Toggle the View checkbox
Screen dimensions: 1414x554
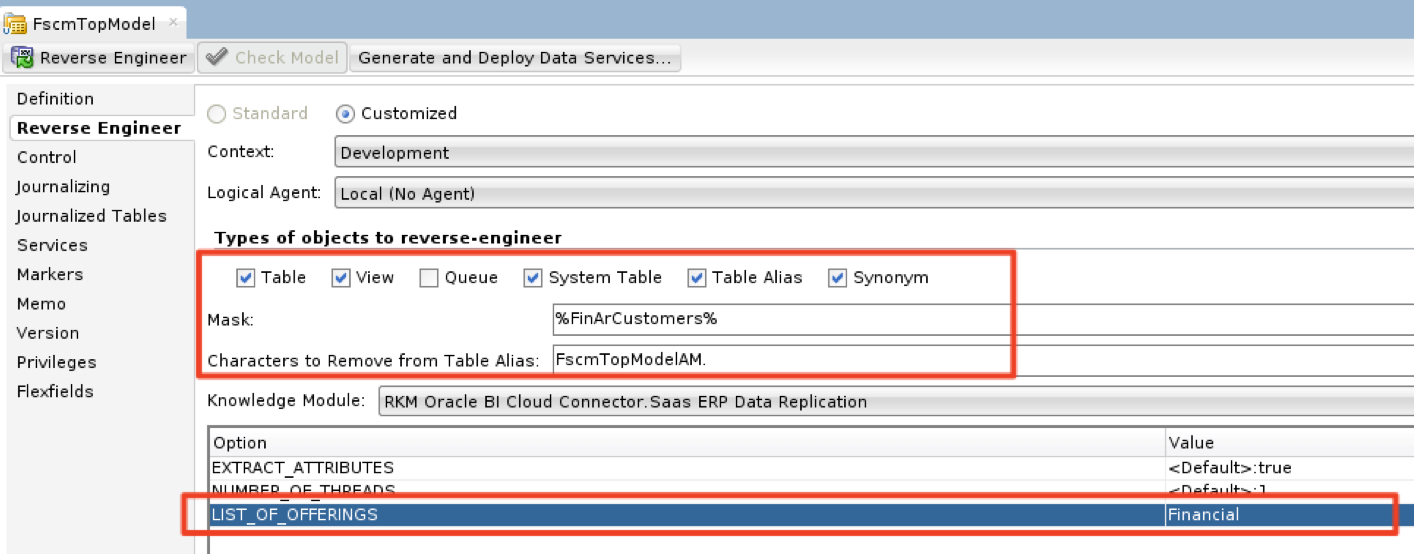342,278
